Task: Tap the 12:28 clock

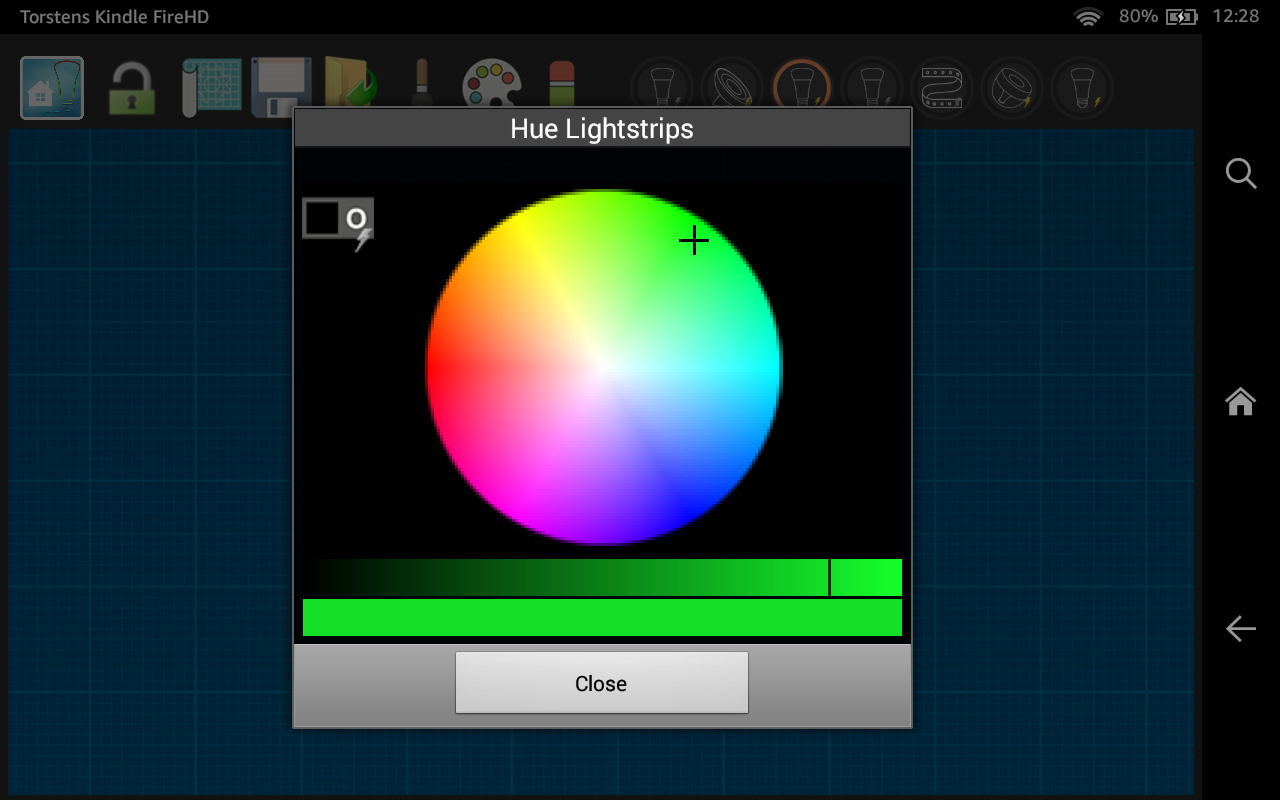Action: pos(1236,16)
